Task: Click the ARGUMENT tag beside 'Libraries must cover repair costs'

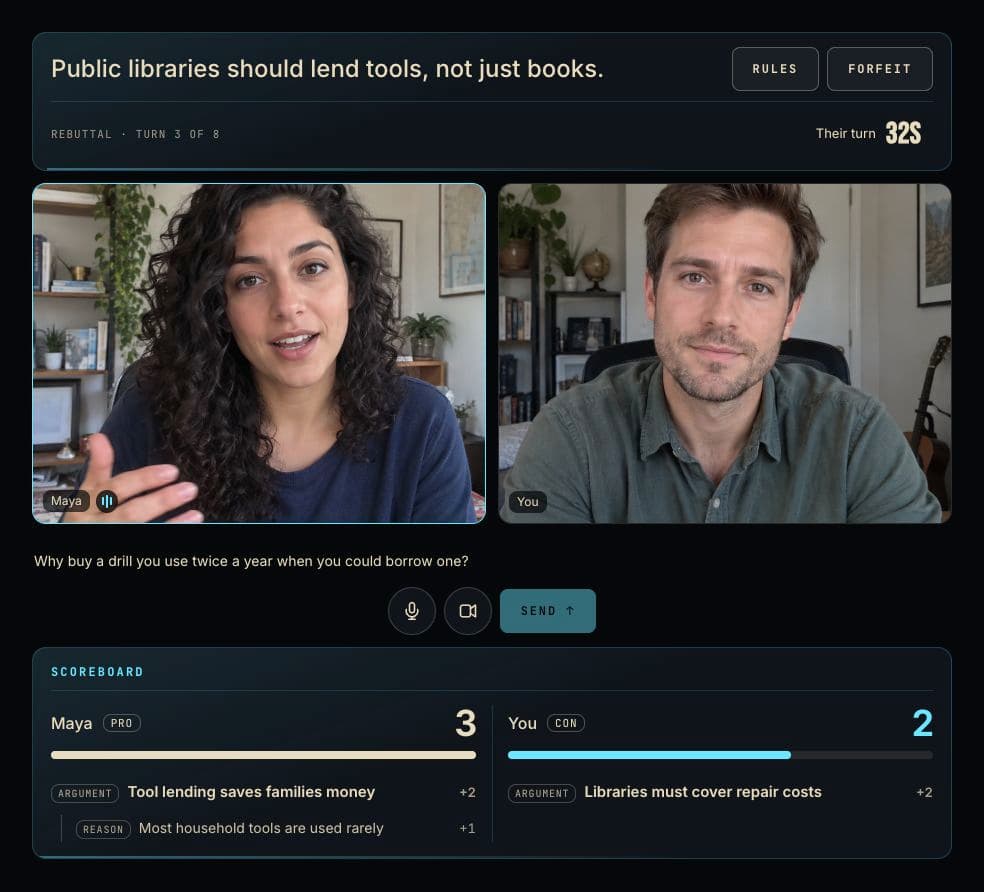Action: (x=542, y=793)
